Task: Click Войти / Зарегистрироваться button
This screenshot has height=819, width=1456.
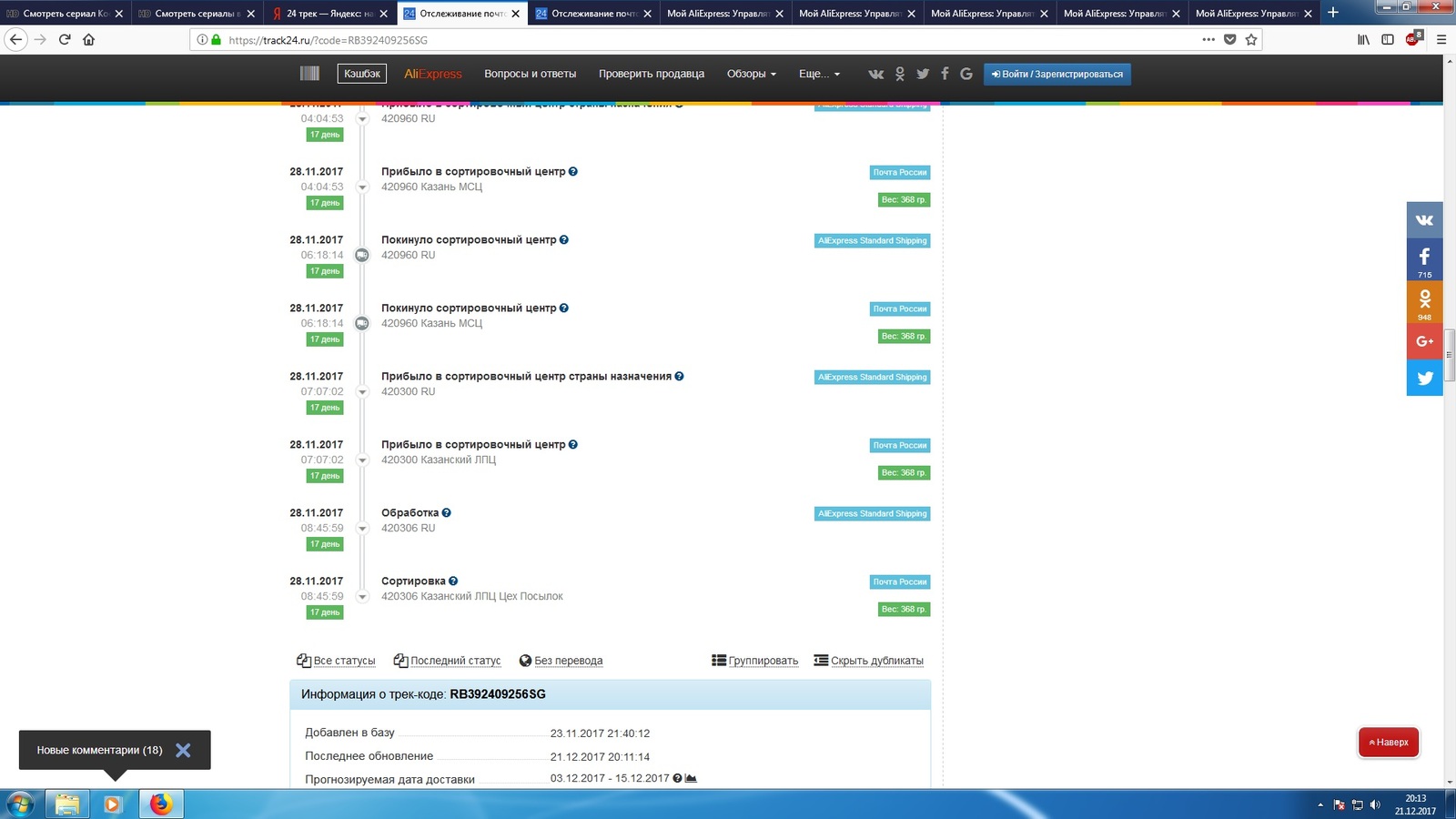Action: (1057, 74)
